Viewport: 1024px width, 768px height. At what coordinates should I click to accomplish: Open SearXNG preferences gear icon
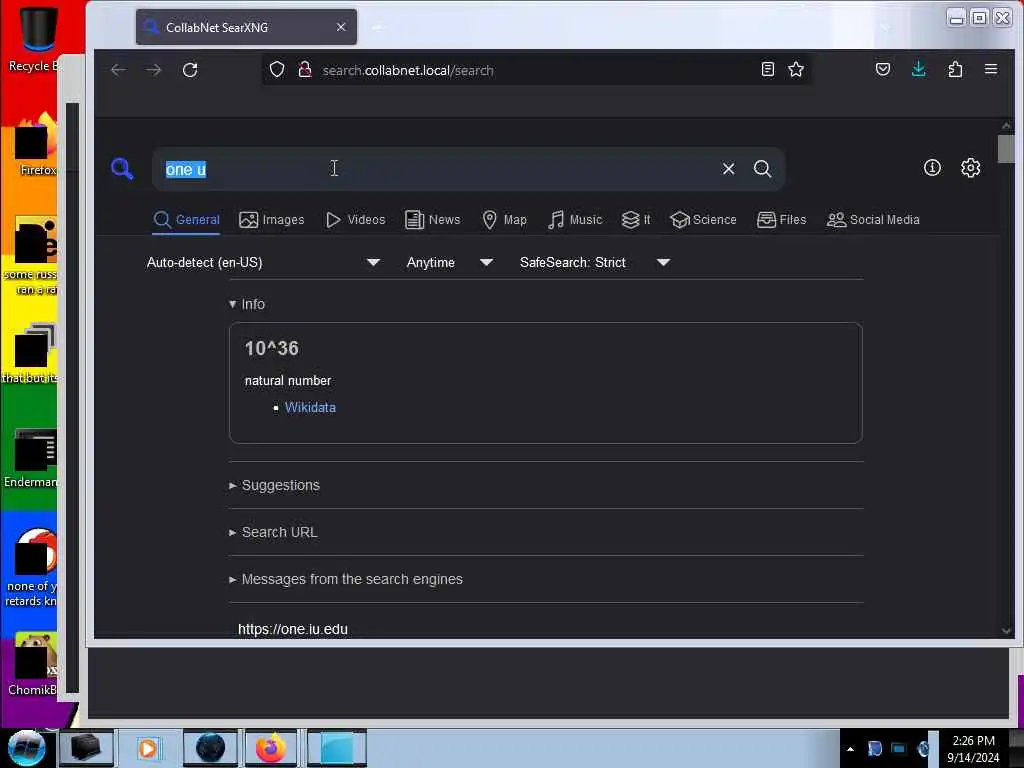970,168
